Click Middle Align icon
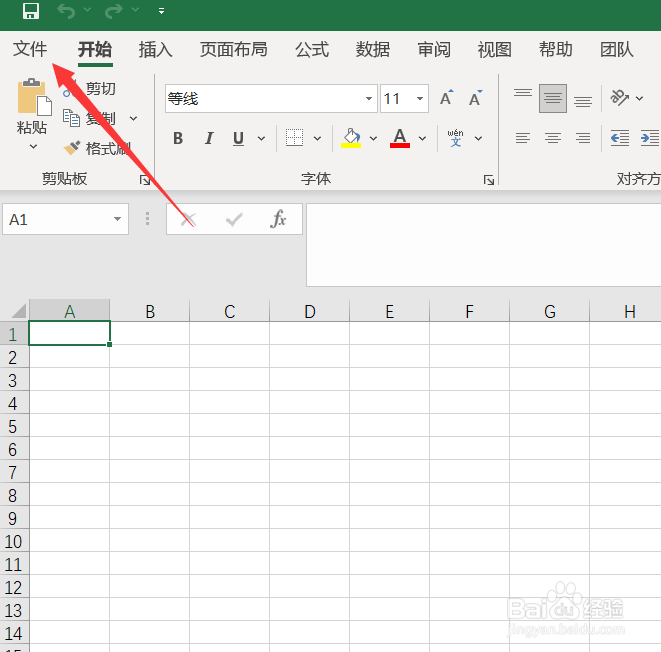Viewport: 661px width, 652px height. (x=553, y=98)
